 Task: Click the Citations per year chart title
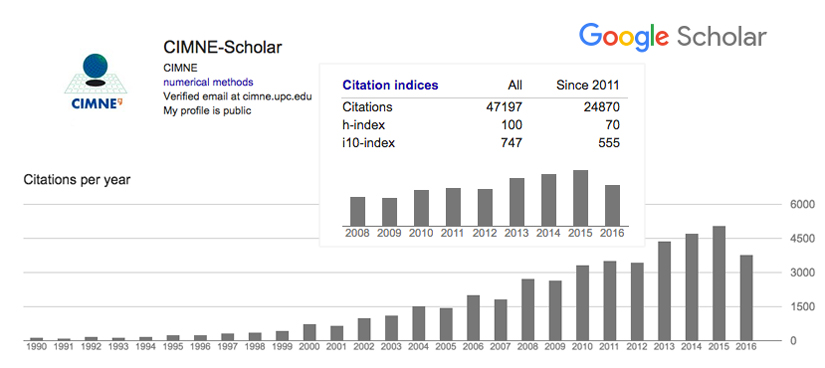coord(77,180)
